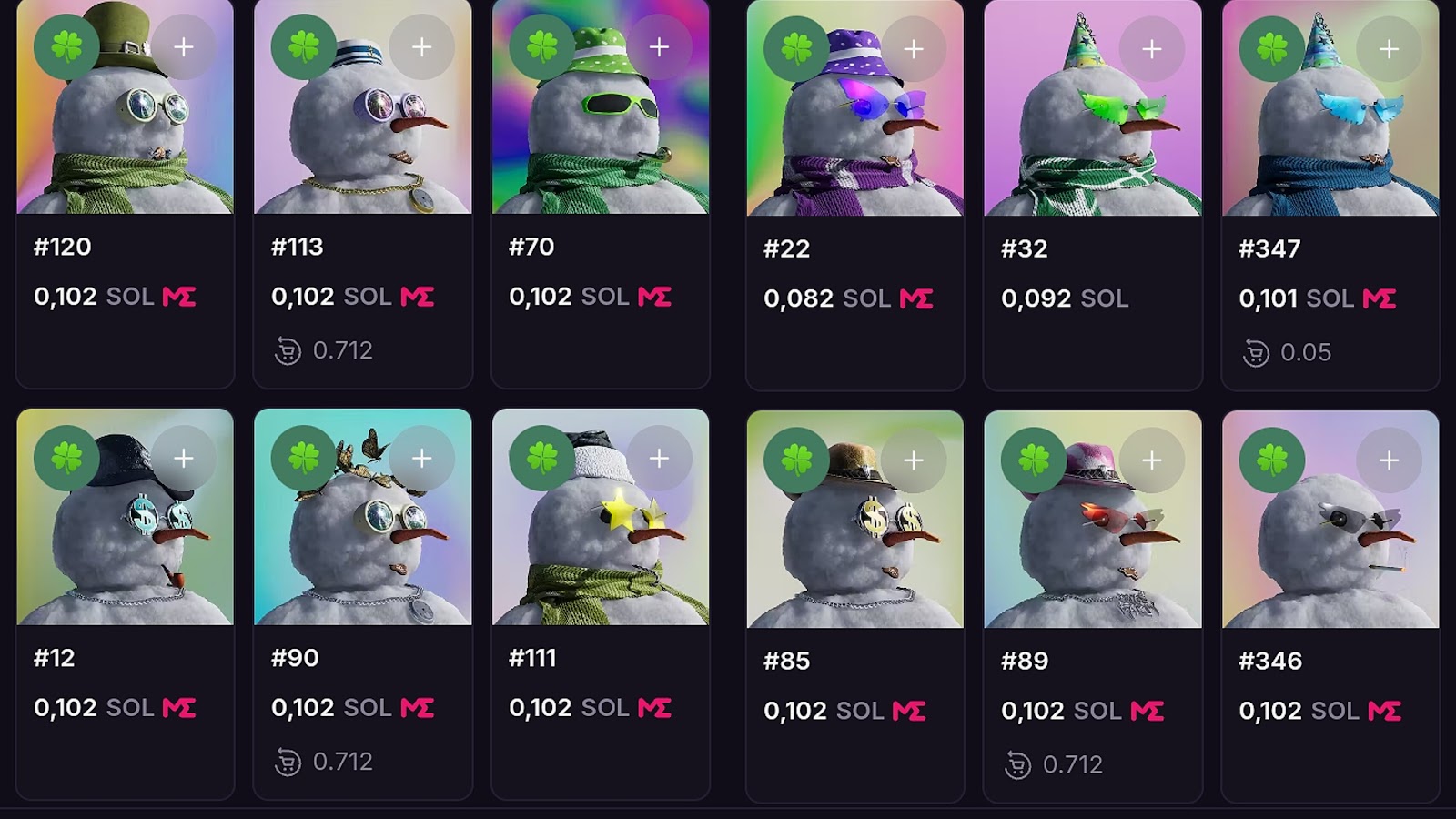
Task: Click the 0,092 SOL price of #32
Action: coord(1065,298)
